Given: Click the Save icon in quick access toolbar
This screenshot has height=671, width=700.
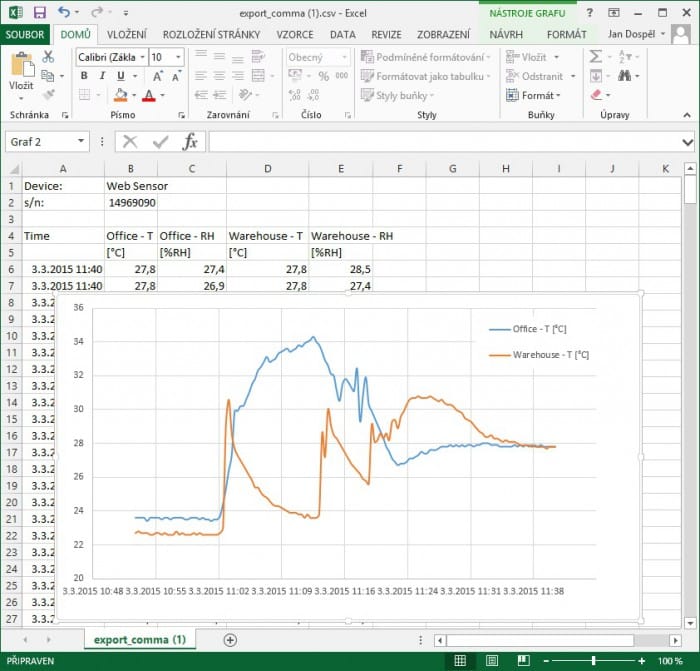Looking at the screenshot, I should point(39,13).
